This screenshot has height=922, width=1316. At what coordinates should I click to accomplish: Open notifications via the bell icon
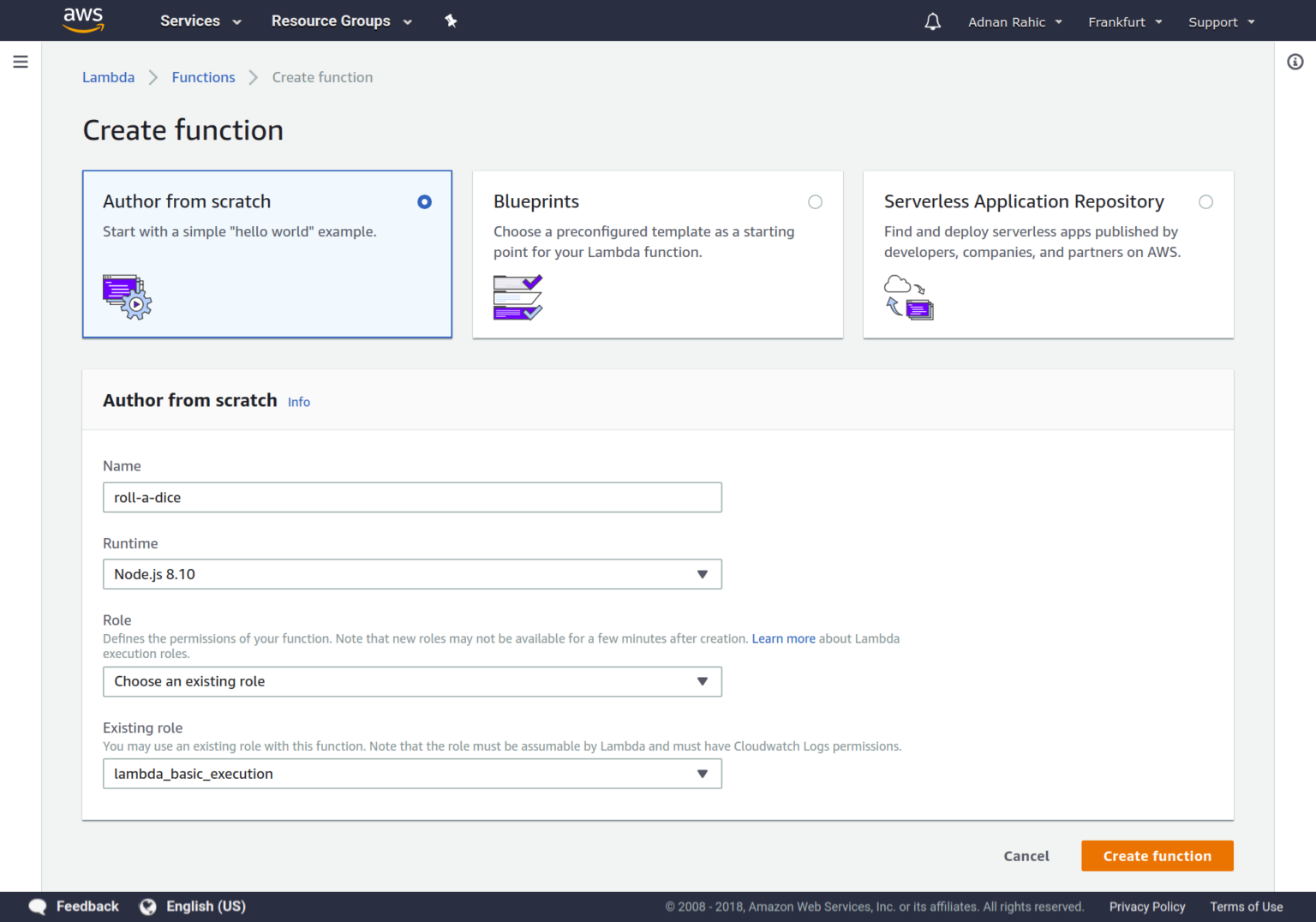[x=933, y=21]
